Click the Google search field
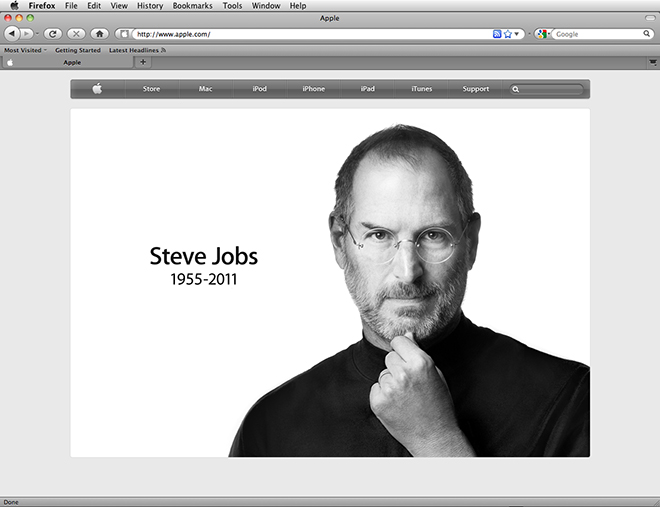The width and height of the screenshot is (660, 507). tap(598, 34)
